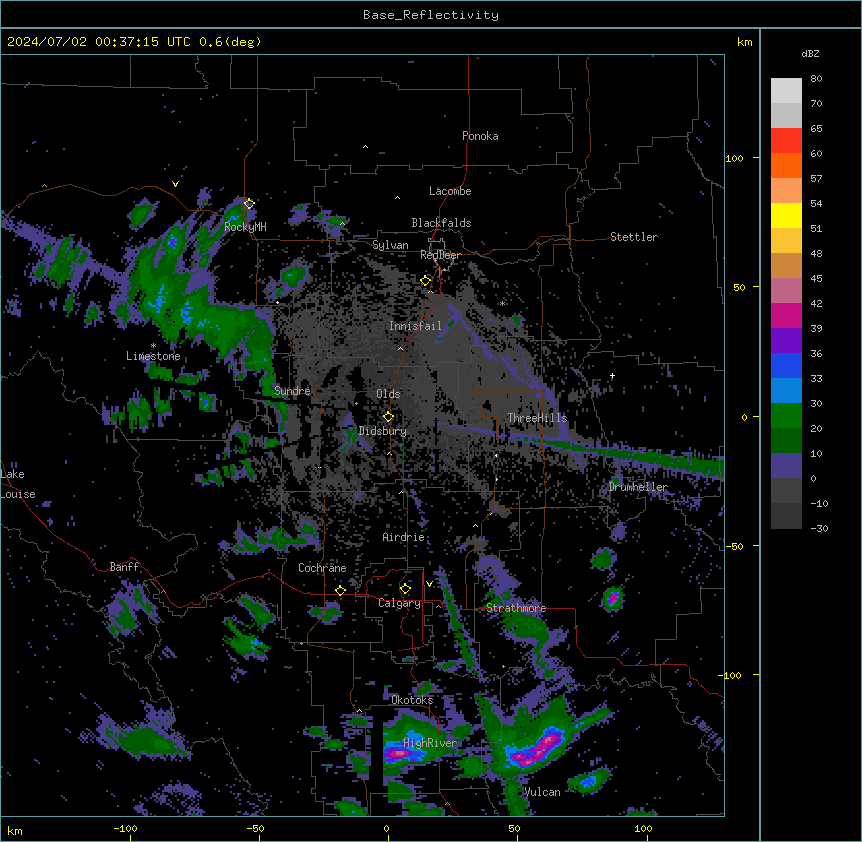Viewport: 862px width, 842px height.
Task: Click the 45 value on the dBZ legend
Action: click(816, 279)
